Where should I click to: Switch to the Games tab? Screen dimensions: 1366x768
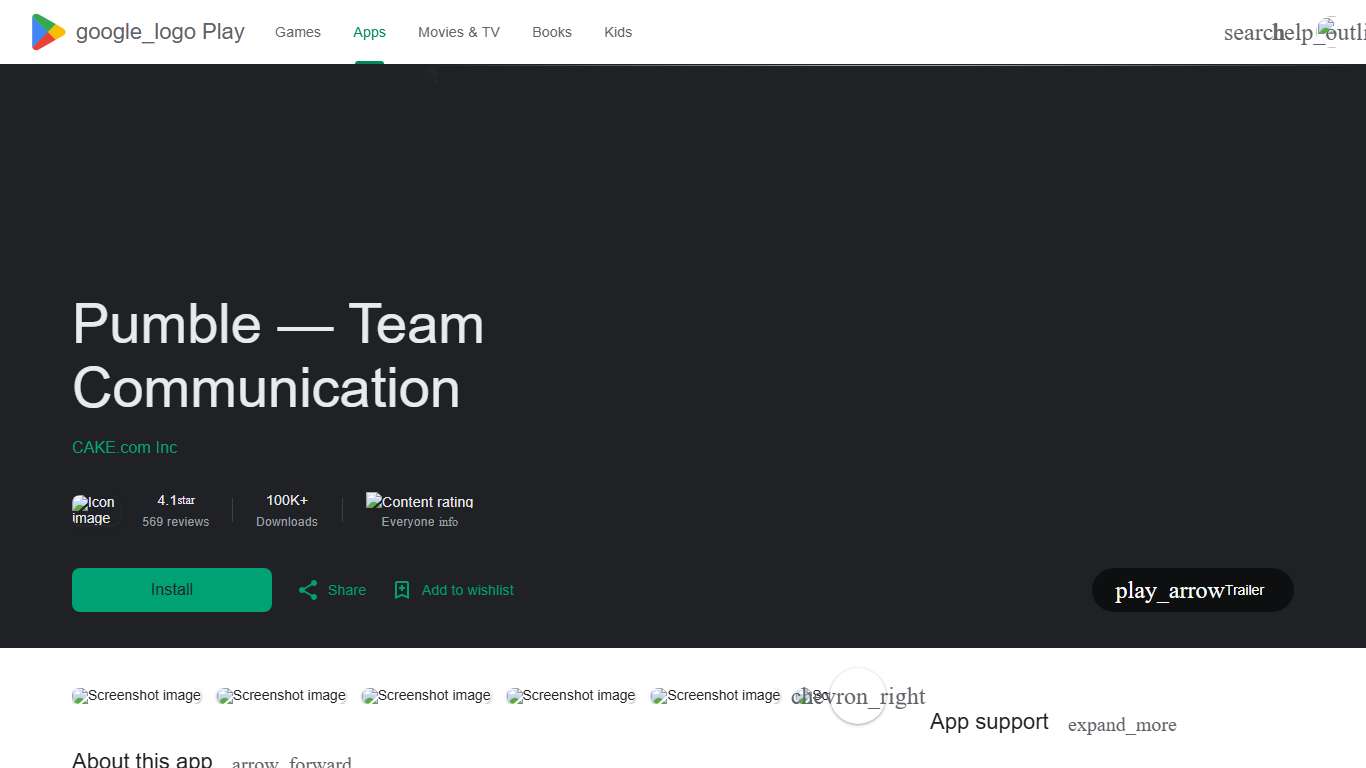coord(297,32)
